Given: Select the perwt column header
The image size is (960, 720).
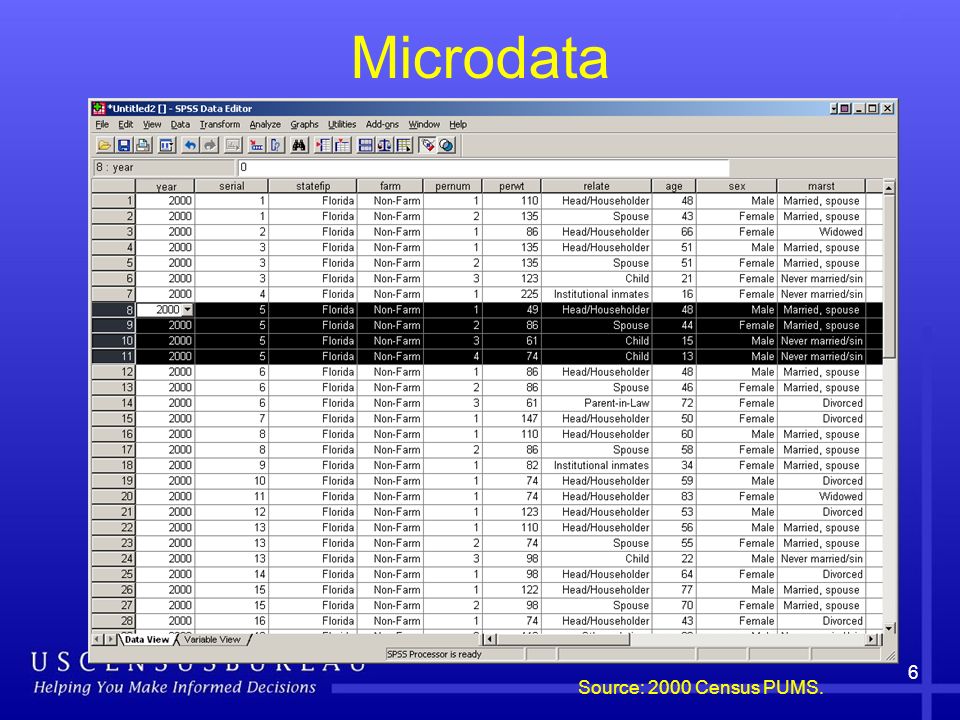Looking at the screenshot, I should (511, 186).
